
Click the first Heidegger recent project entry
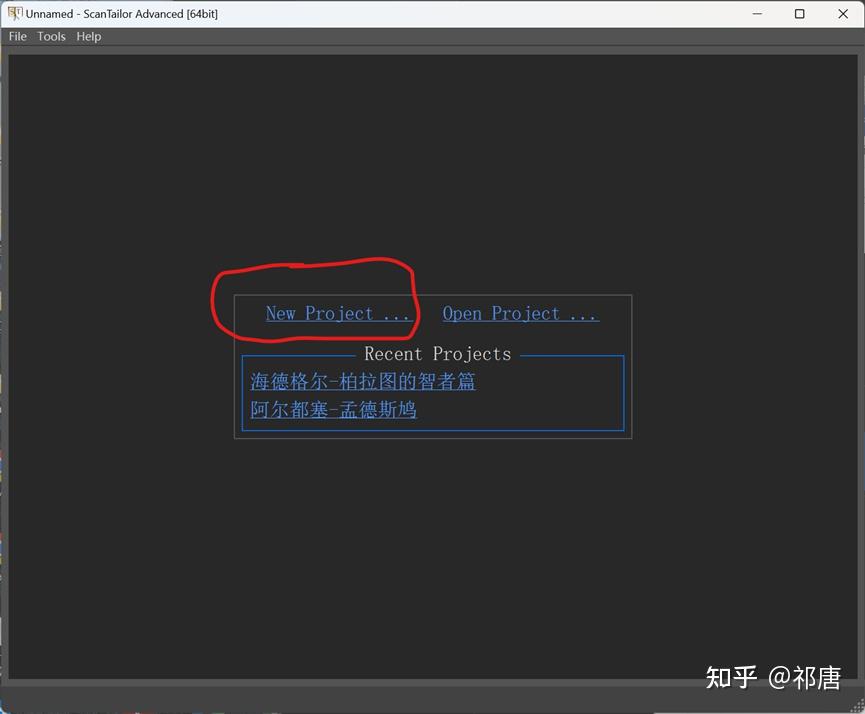362,381
